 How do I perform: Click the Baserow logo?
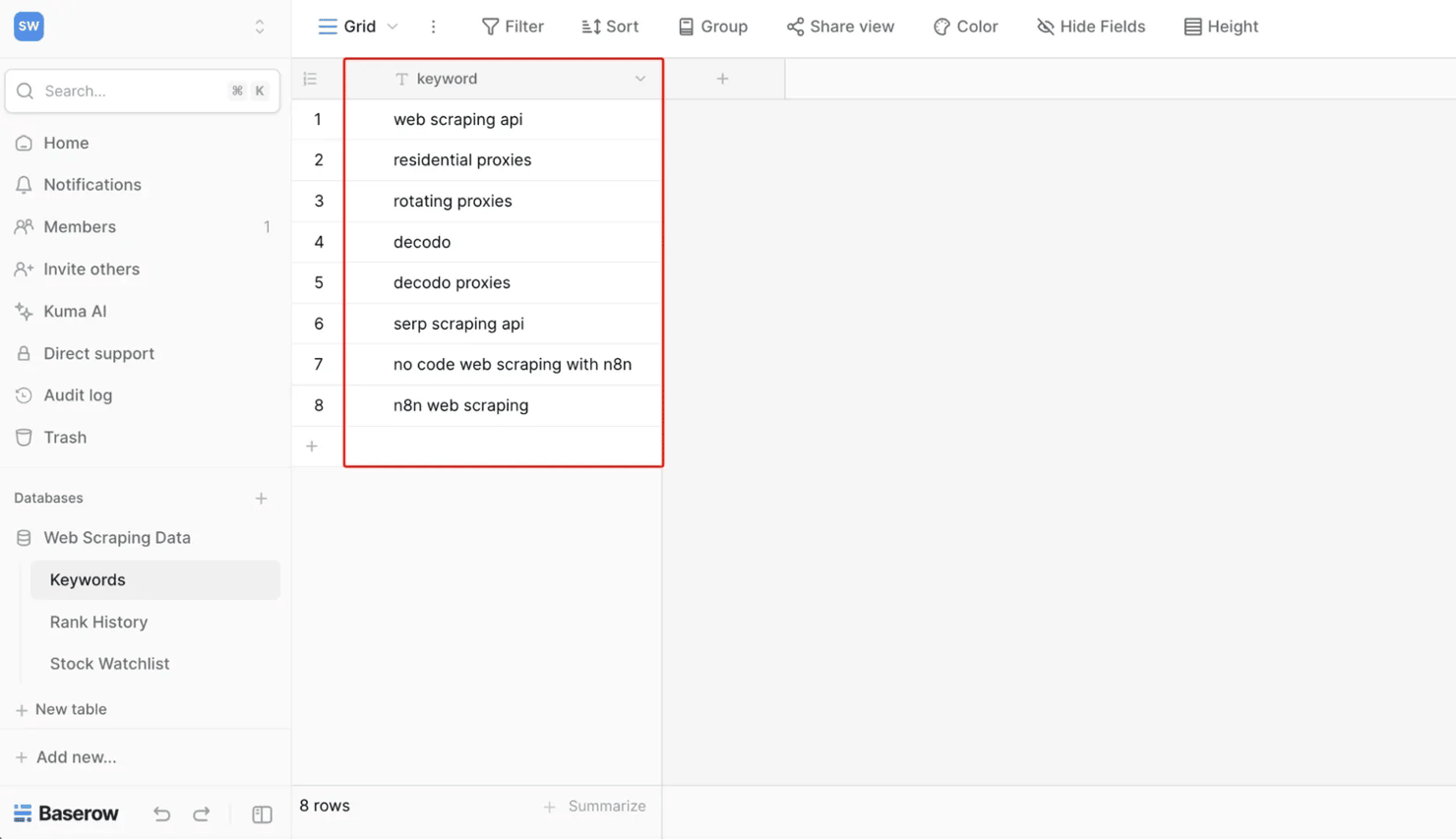pyautogui.click(x=66, y=813)
